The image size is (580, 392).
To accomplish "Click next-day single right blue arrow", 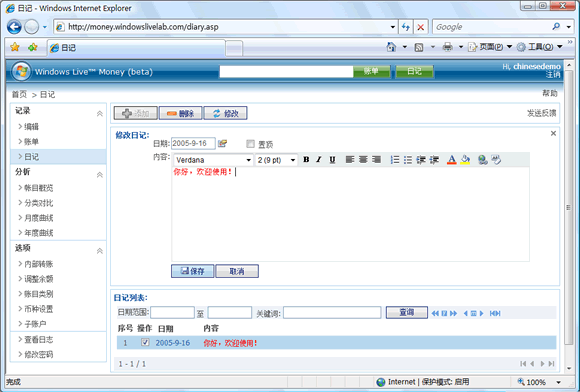I will 482,313.
